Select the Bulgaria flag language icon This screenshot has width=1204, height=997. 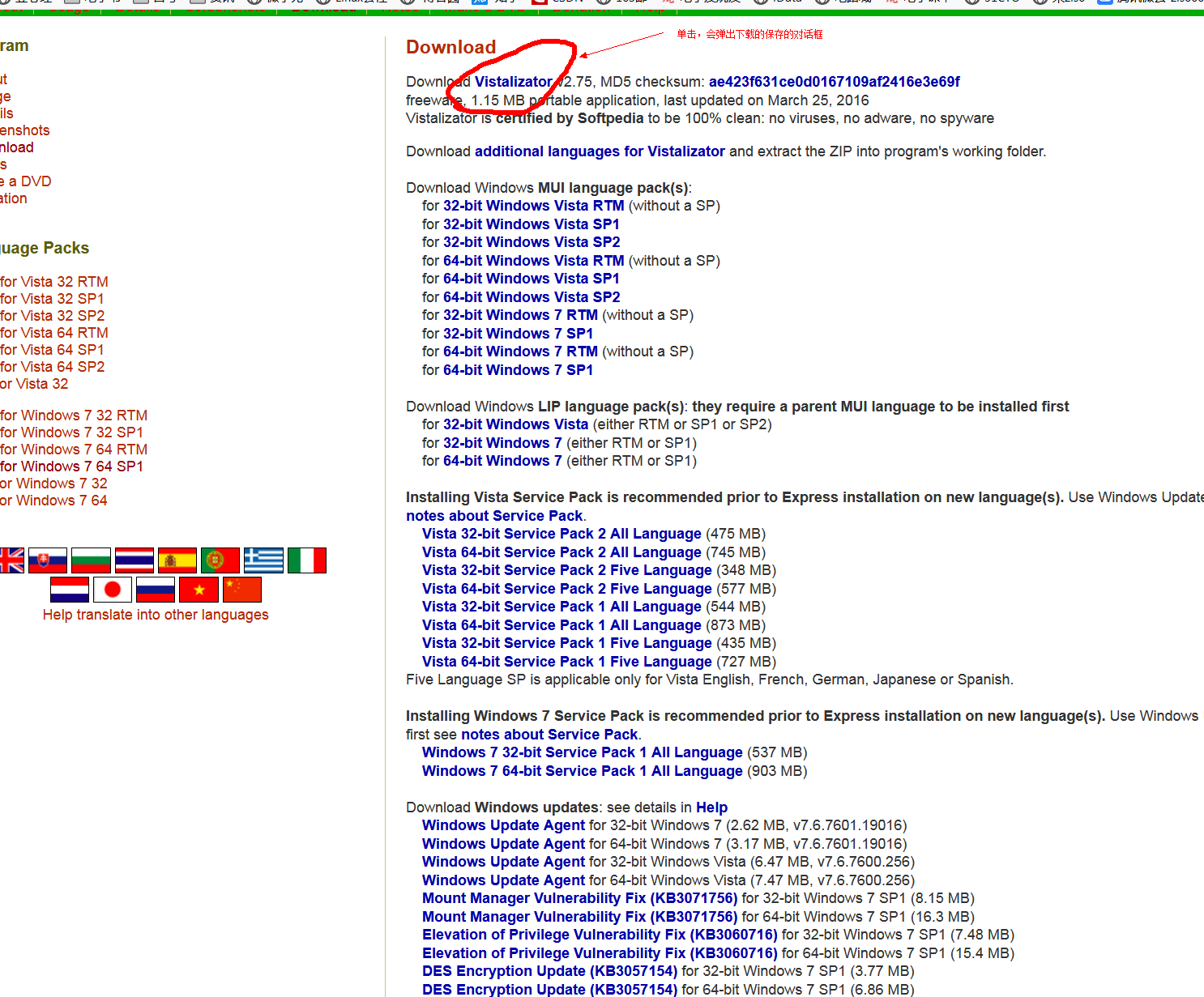click(x=91, y=560)
